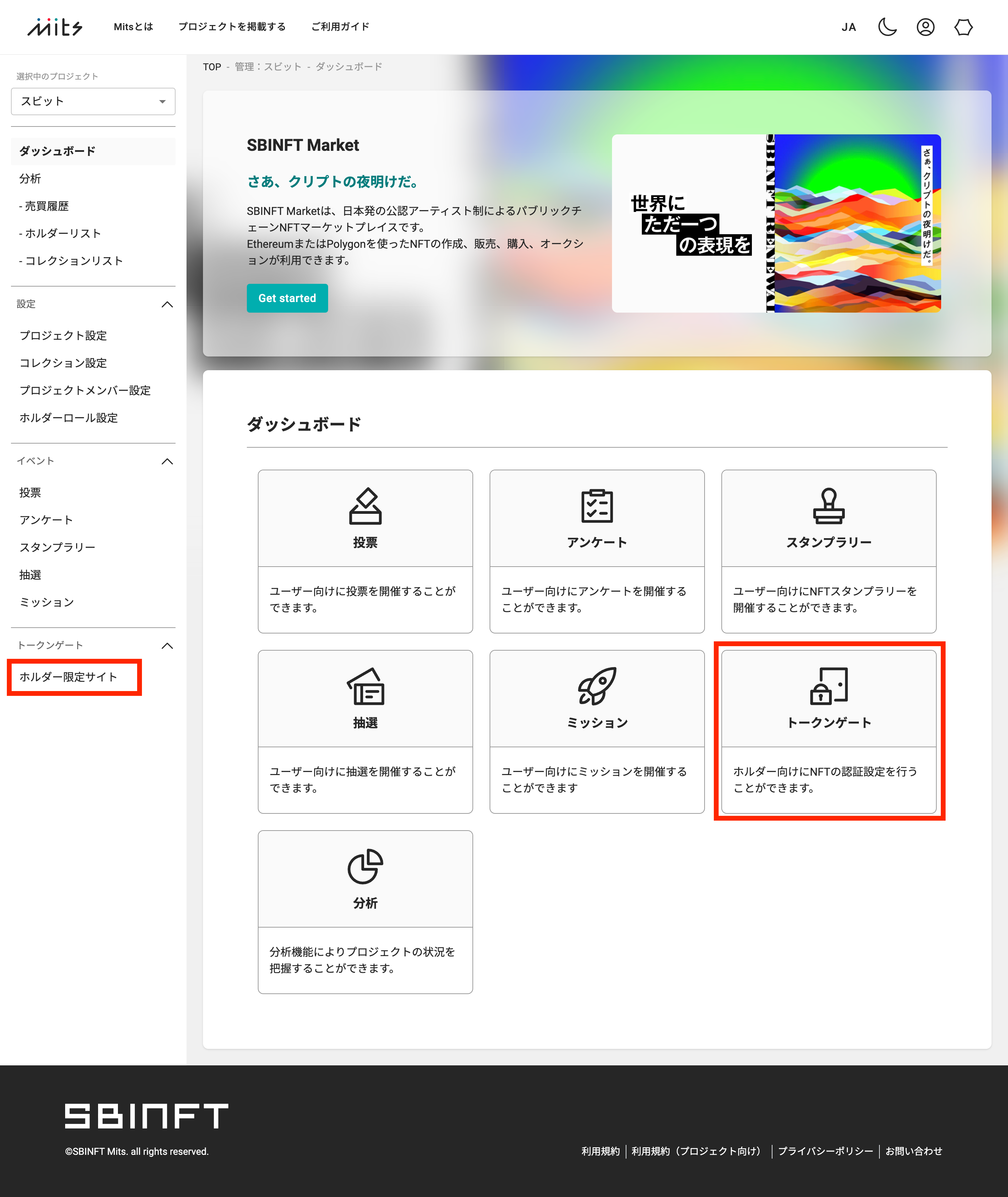Viewport: 1008px width, 1197px height.
Task: Collapse the イベント section chevron
Action: (167, 462)
